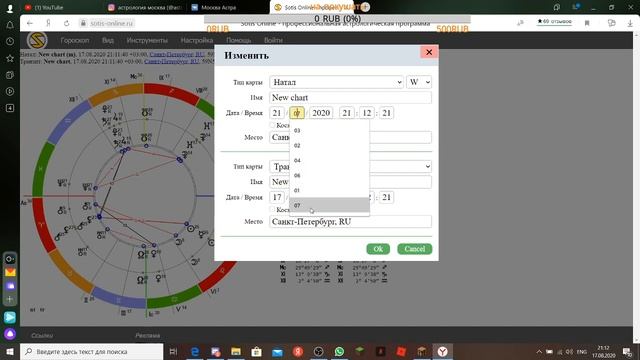This screenshot has width=640, height=360.
Task: Launch Edge from the taskbar
Action: pos(195,351)
